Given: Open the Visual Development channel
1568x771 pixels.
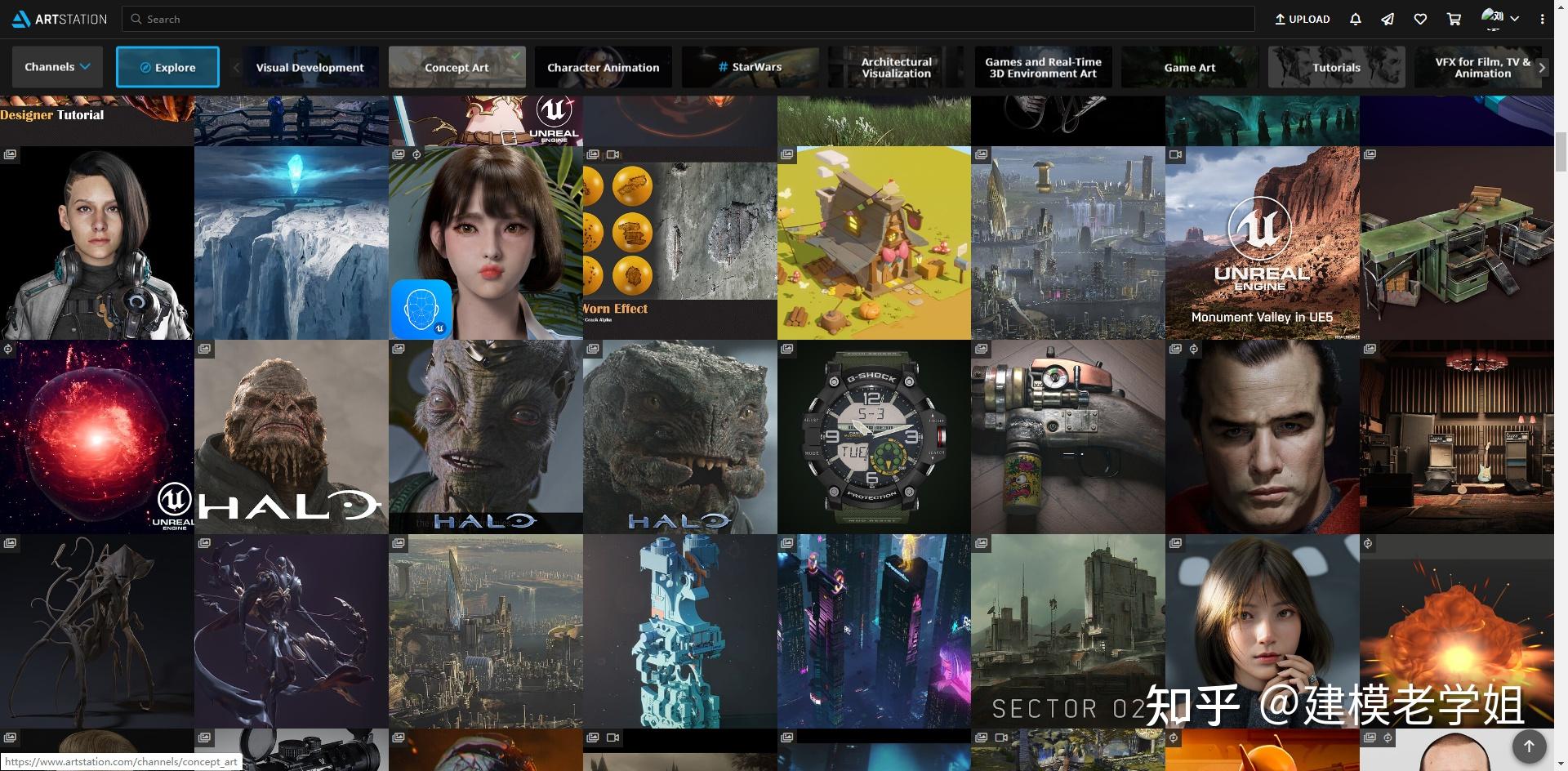Looking at the screenshot, I should pyautogui.click(x=310, y=67).
